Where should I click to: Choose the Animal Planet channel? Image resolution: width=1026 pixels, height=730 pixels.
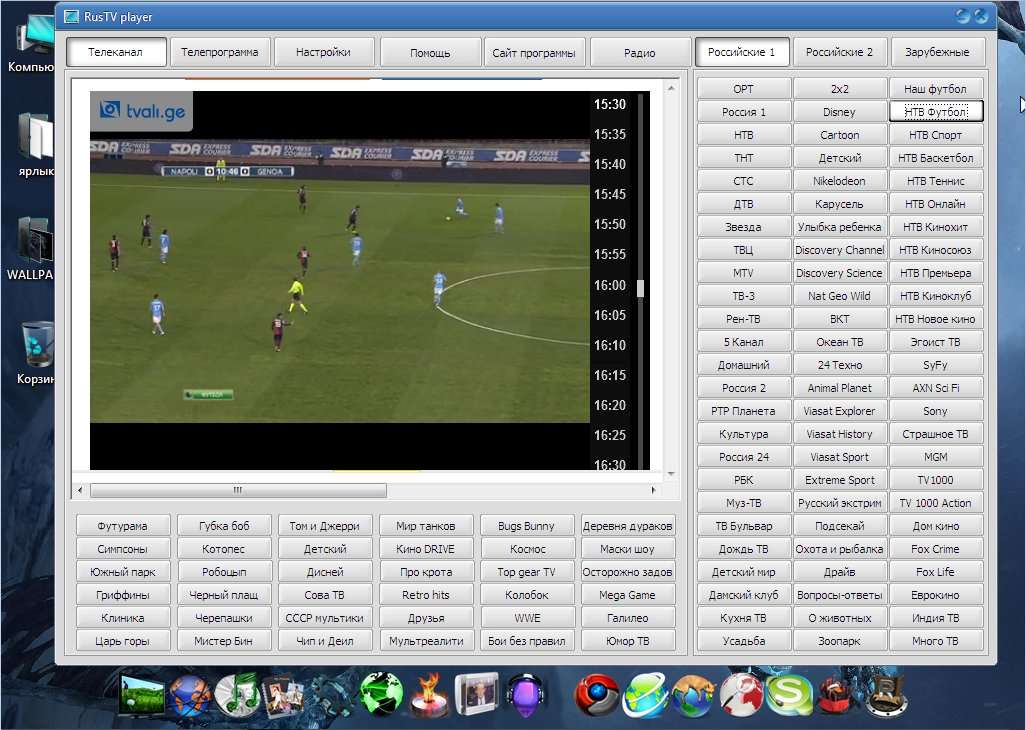840,388
